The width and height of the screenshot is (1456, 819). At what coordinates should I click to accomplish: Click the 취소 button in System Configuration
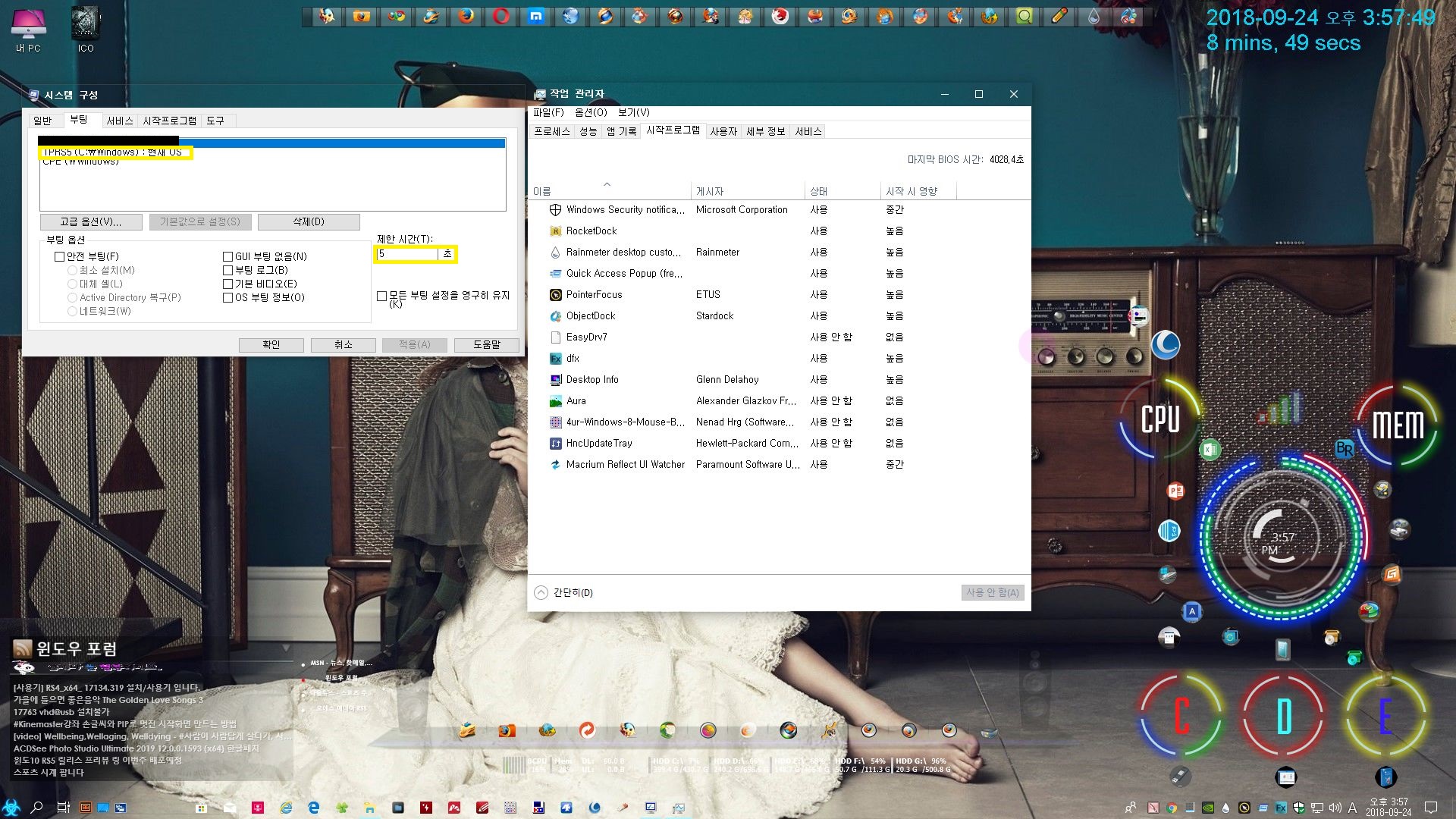(x=344, y=344)
